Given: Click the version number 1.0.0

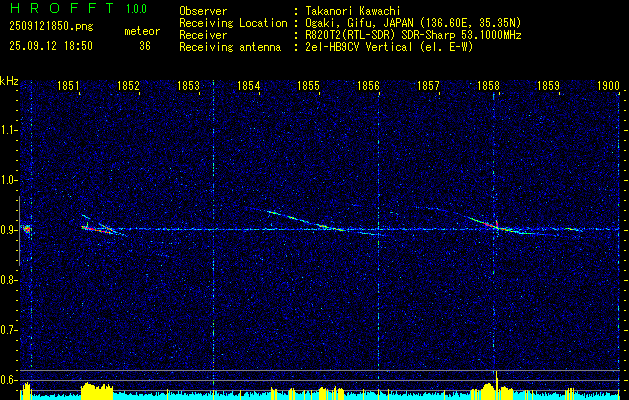Looking at the screenshot, I should (136, 9).
